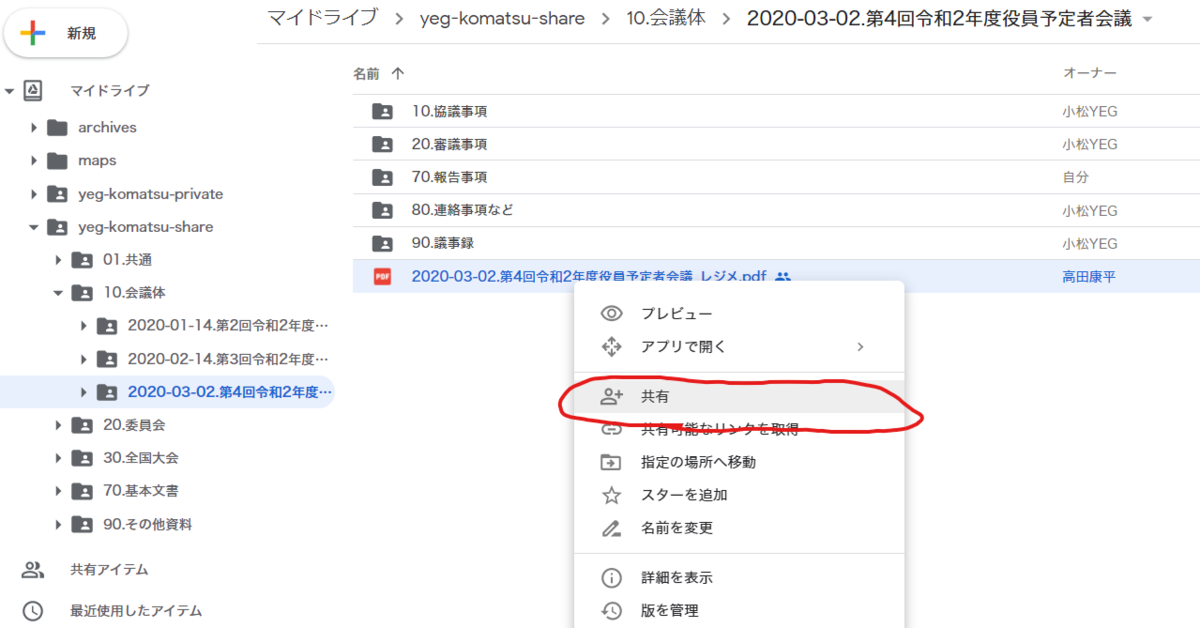Open 70.基本文書 in the sidebar tree
This screenshot has width=1200, height=628.
coord(141,491)
